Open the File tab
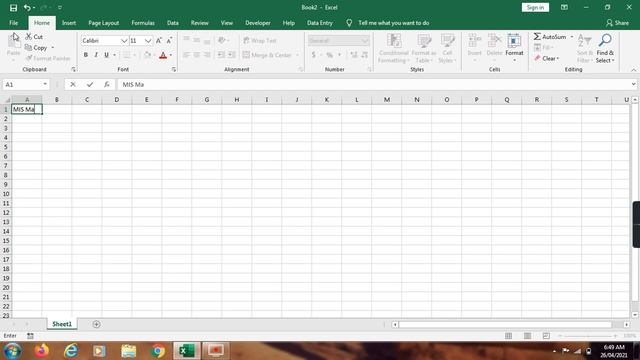The width and height of the screenshot is (640, 360). coord(13,23)
